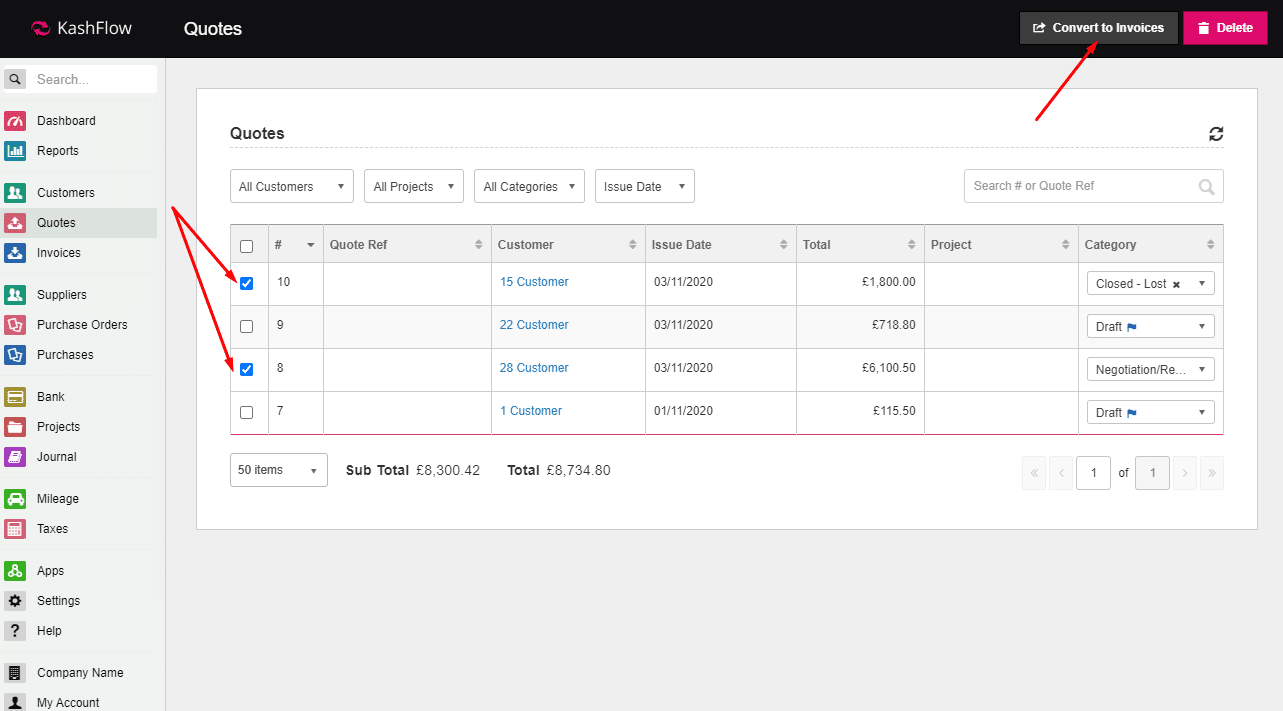The image size is (1283, 711).
Task: Click the Dashboard gauge icon in sidebar
Action: point(15,121)
